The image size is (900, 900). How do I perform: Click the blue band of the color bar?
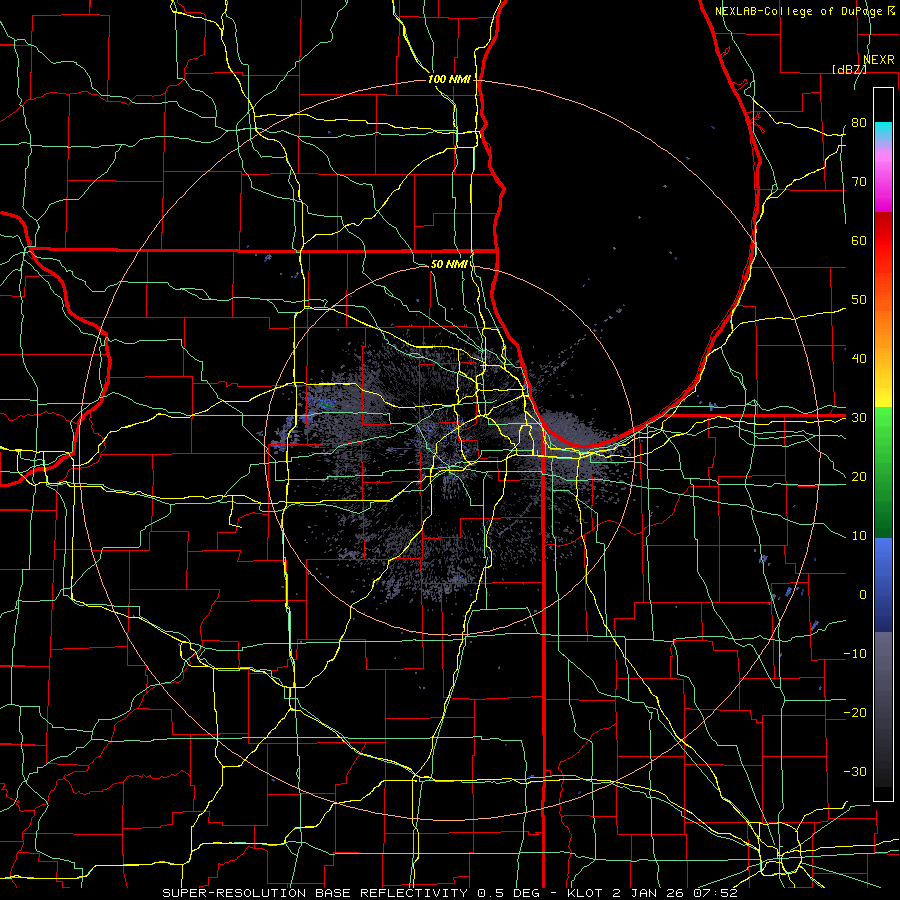tap(883, 584)
